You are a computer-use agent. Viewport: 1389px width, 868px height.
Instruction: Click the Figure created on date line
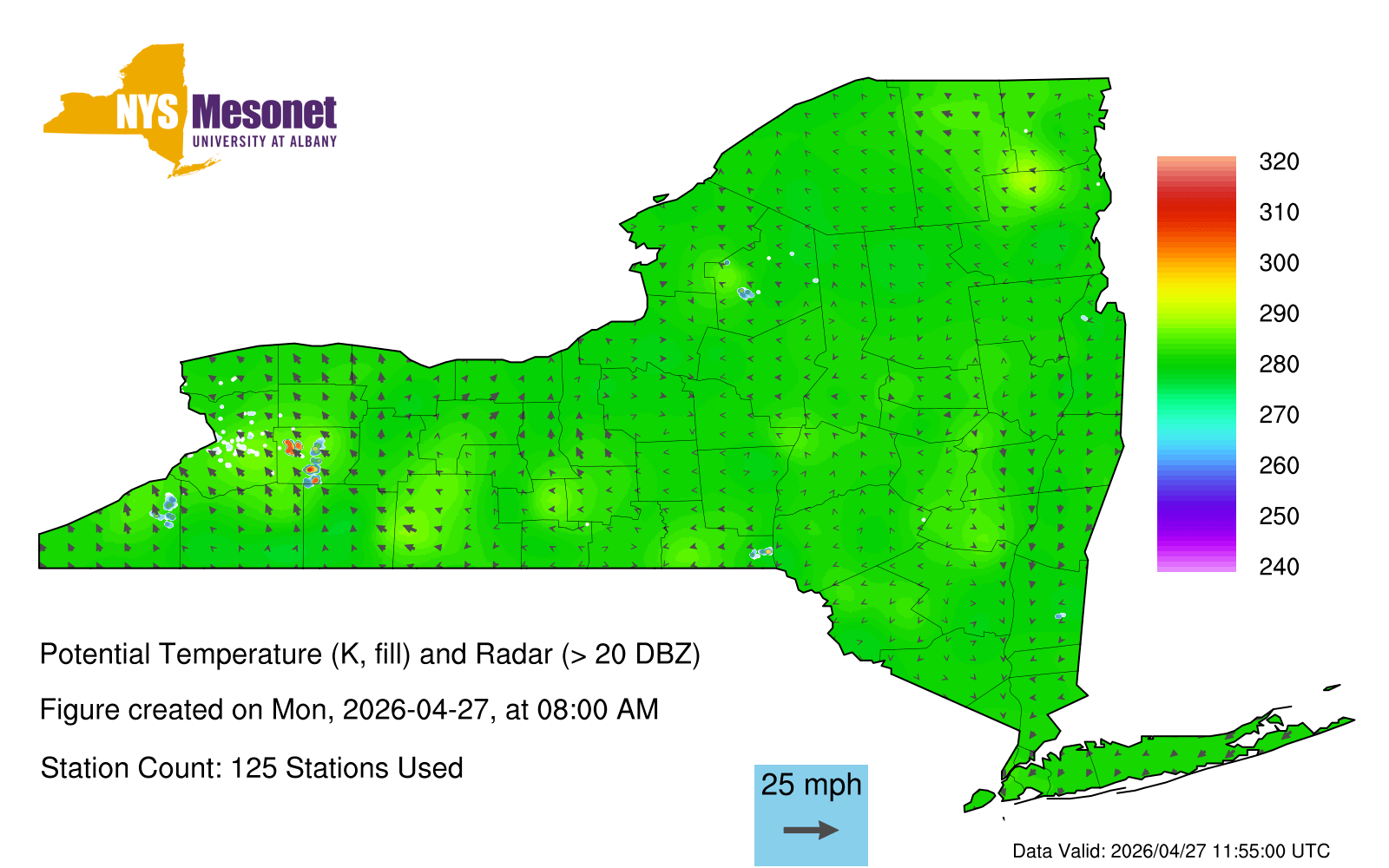pos(349,710)
